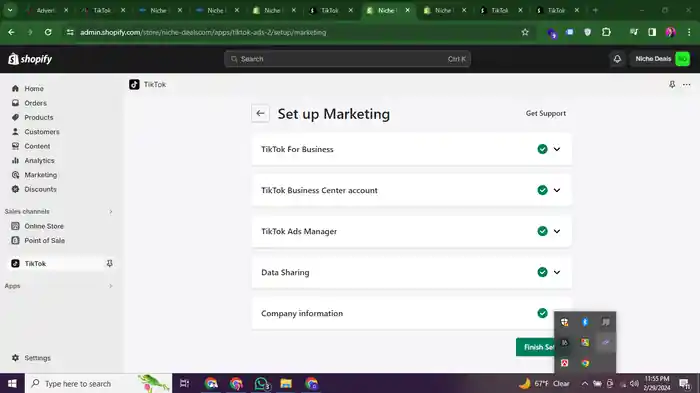Switch to the Advert tab
Viewport: 700px width, 393px height.
coord(45,10)
